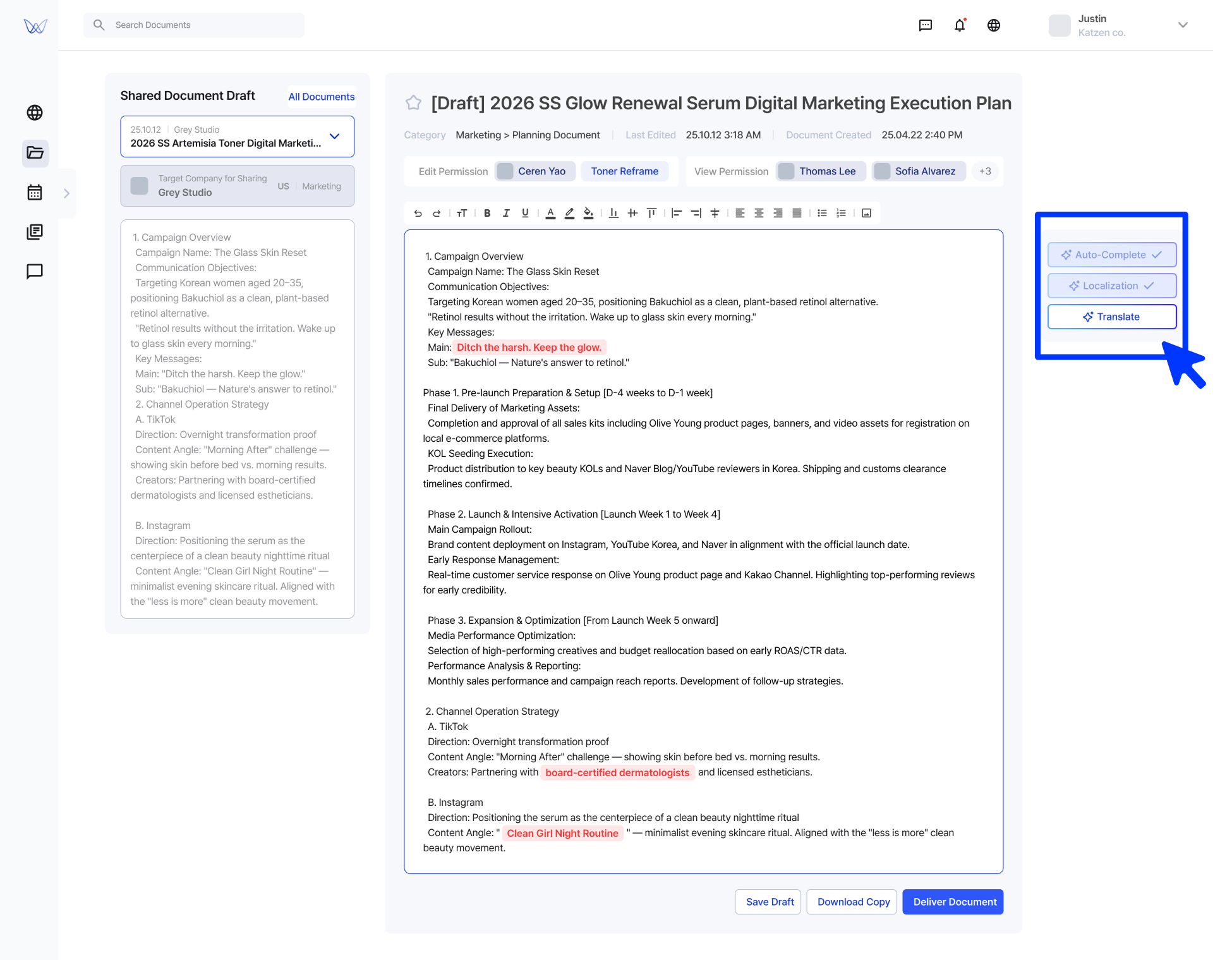Open the chat section in sidebar
Viewport: 1232px width, 960px height.
[35, 271]
